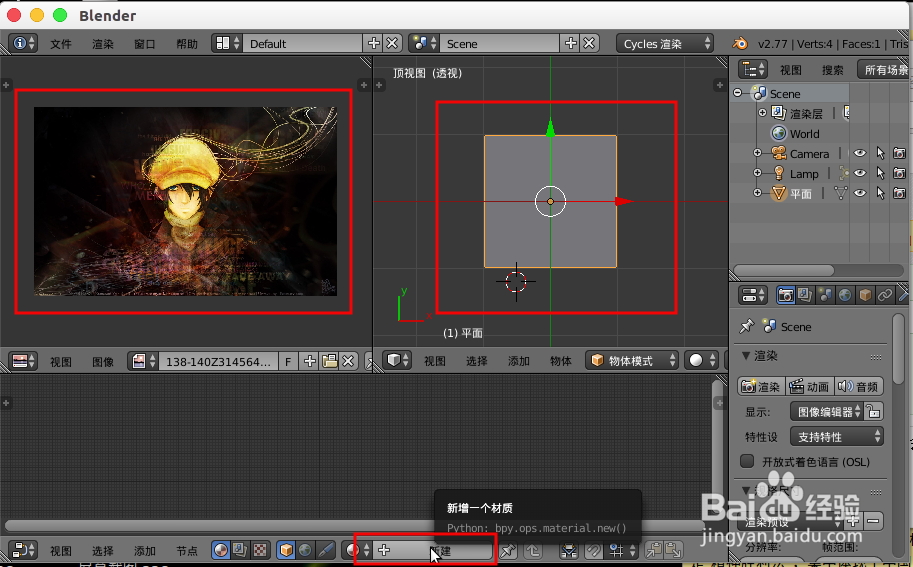Open the 渲染 menu in top bar
The height and width of the screenshot is (567, 913).
pos(102,44)
